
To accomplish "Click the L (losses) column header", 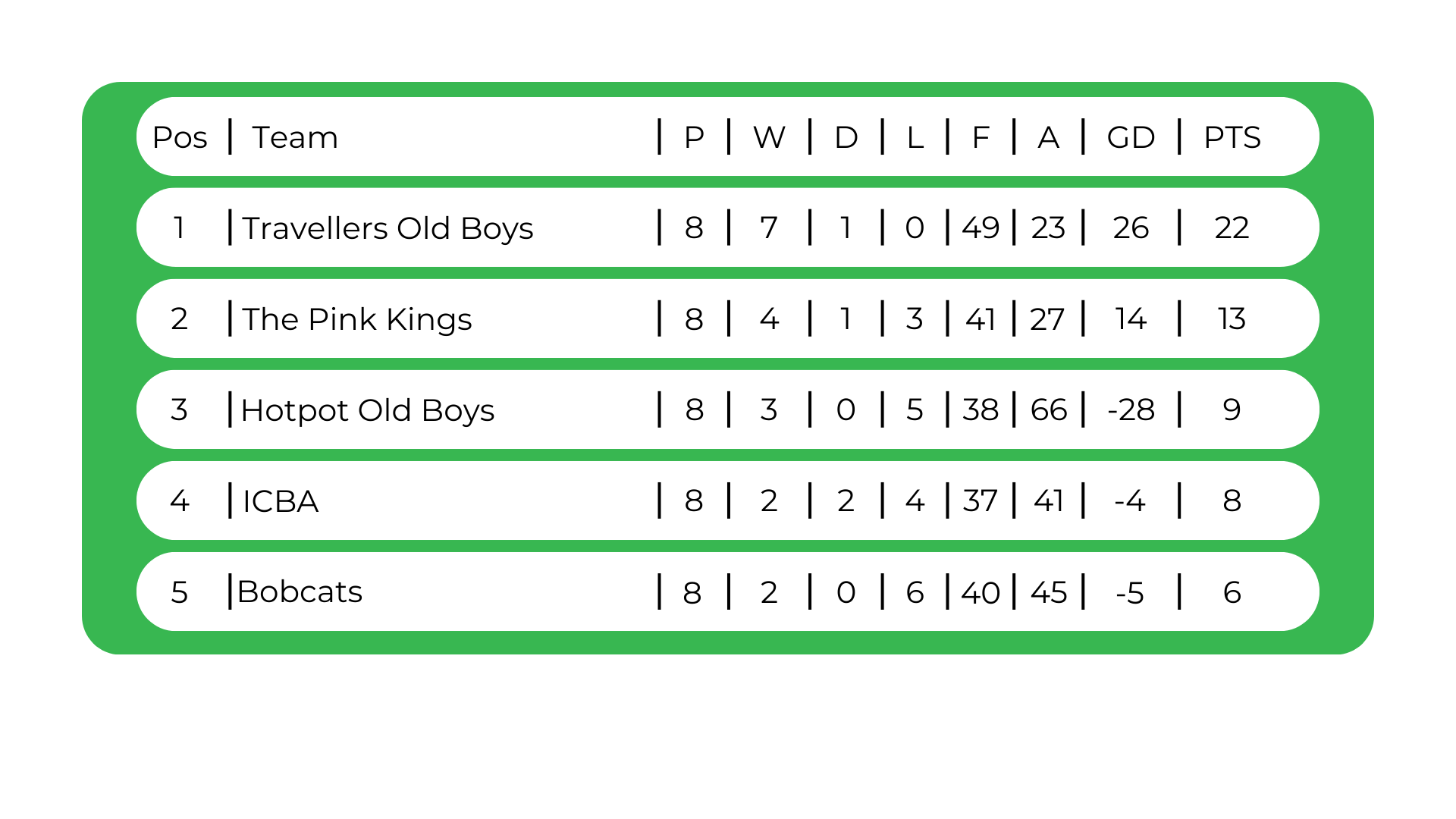I will [x=915, y=137].
